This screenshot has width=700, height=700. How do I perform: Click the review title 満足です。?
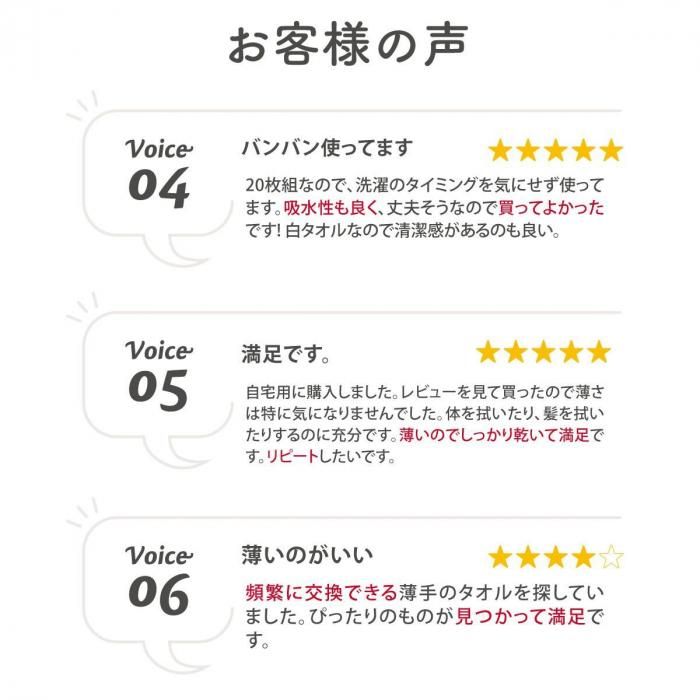[286, 354]
